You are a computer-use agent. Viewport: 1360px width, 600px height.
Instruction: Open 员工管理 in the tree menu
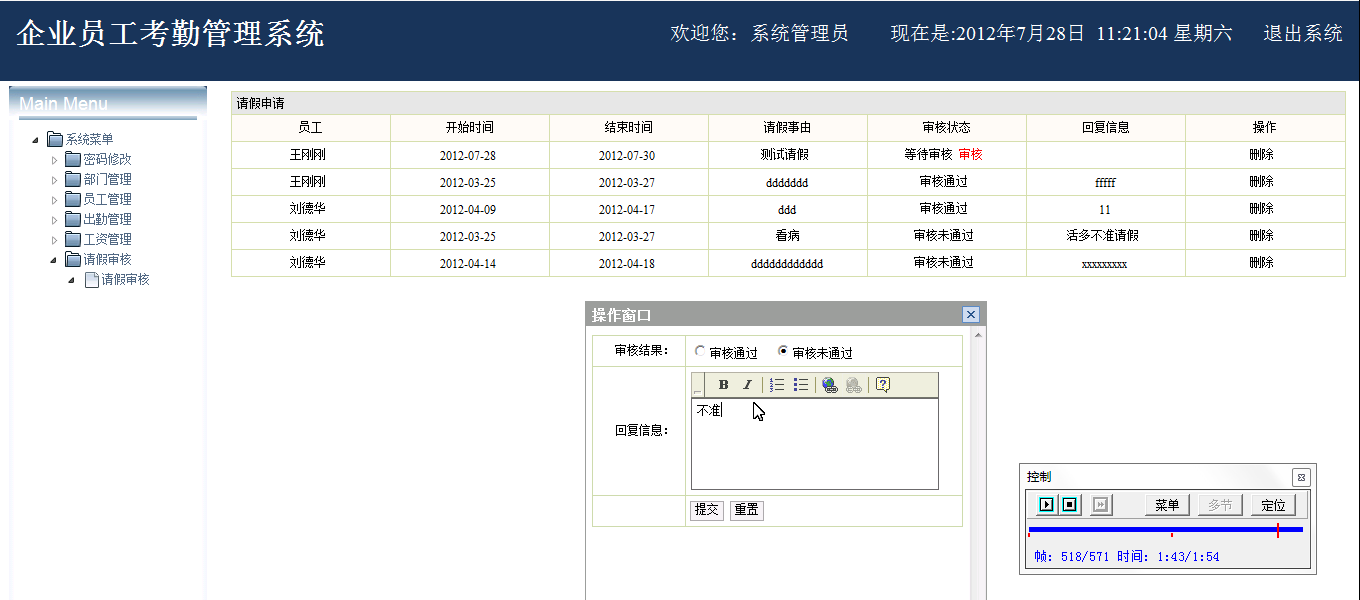(x=107, y=199)
